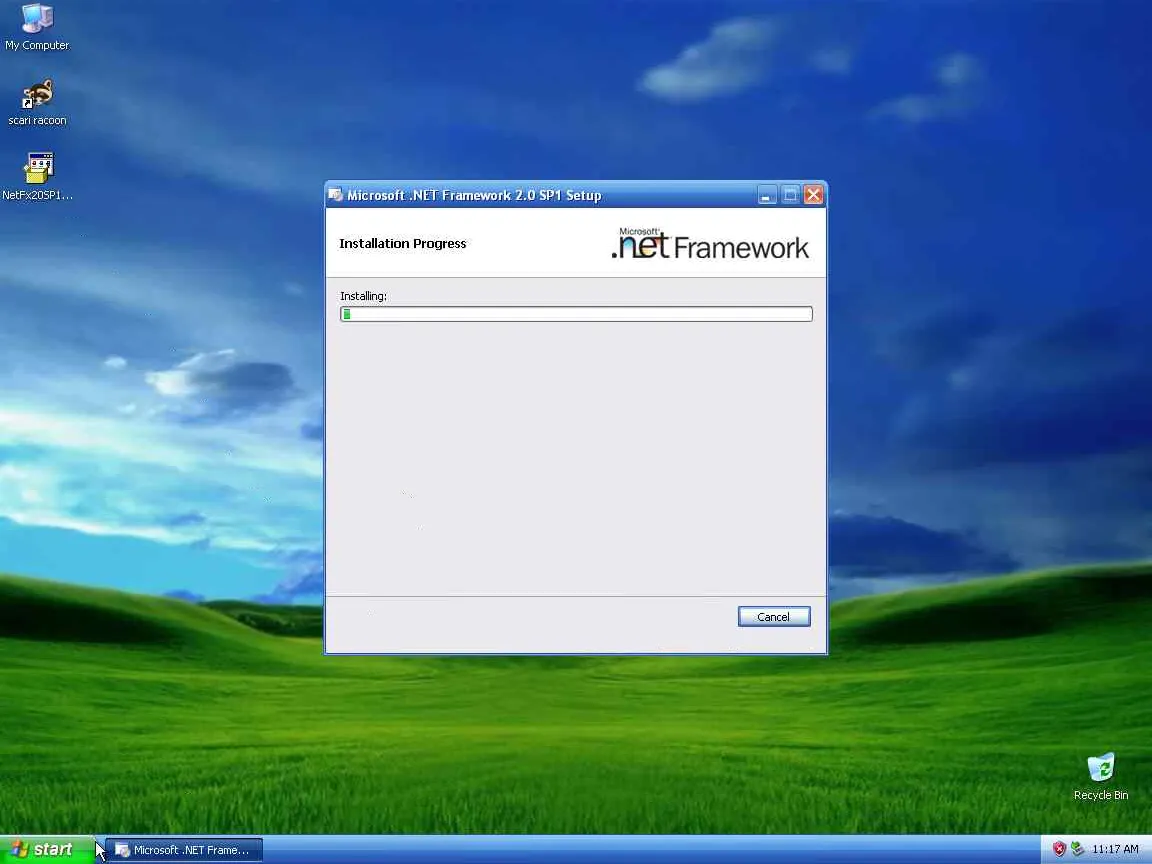Click the 11:17 AM system clock
The width and height of the screenshot is (1152, 864).
click(1115, 849)
